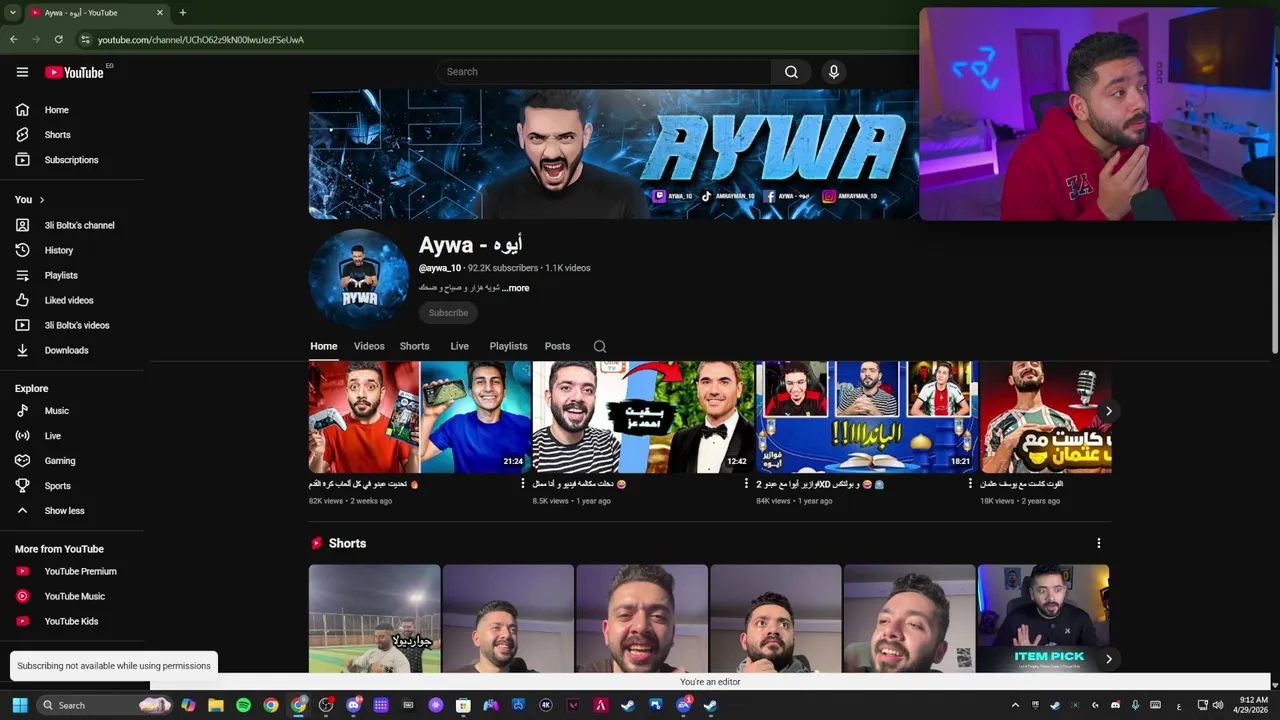Open options for 12:42 video
The height and width of the screenshot is (720, 1280).
746,484
